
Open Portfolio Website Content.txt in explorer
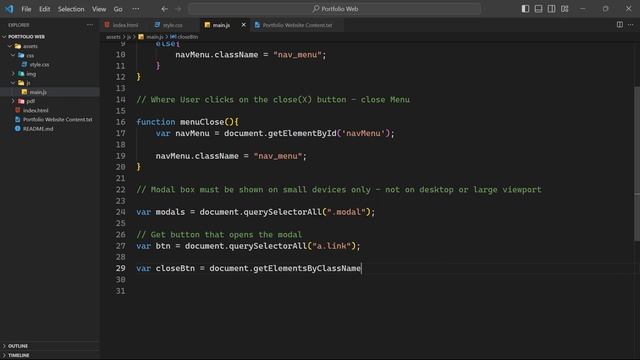coord(58,120)
